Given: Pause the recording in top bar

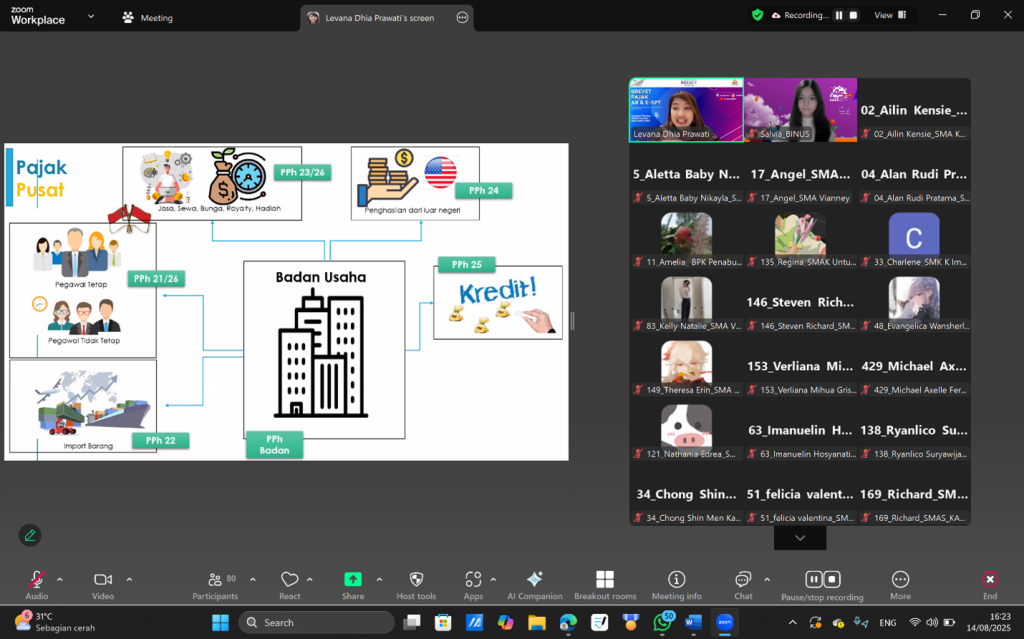Looking at the screenshot, I should (838, 16).
